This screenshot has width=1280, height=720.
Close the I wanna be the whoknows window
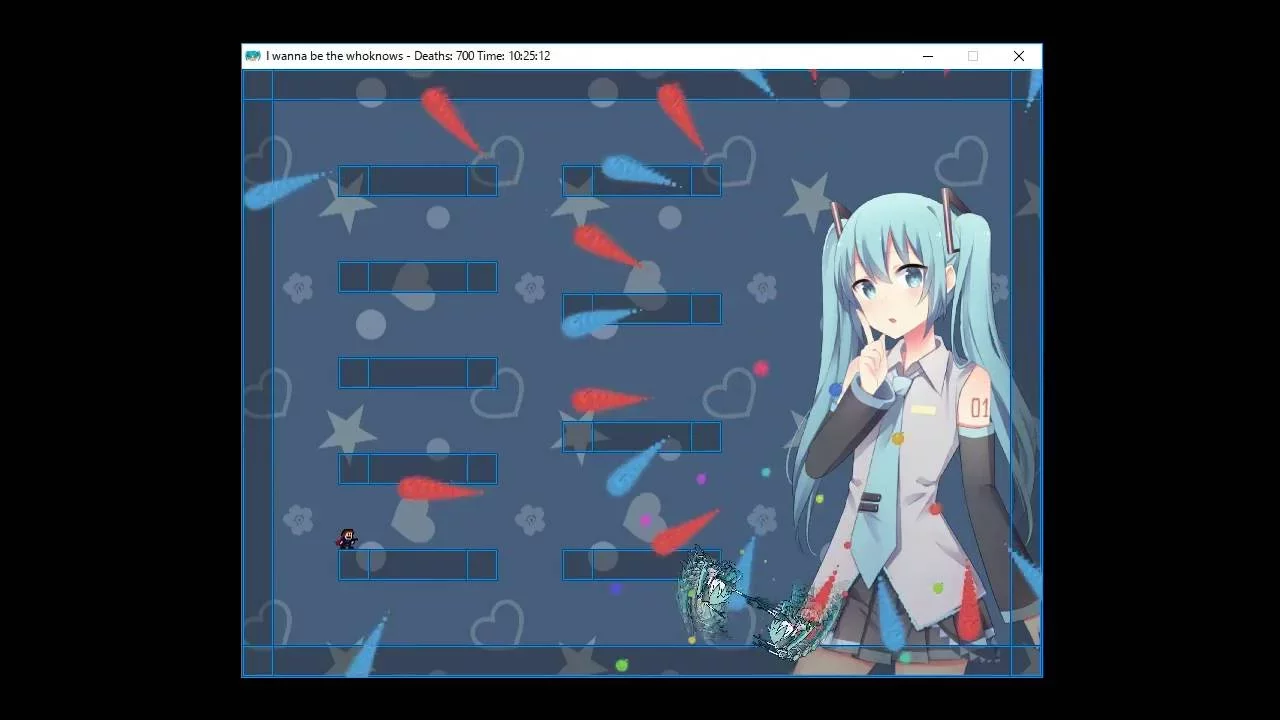1019,56
